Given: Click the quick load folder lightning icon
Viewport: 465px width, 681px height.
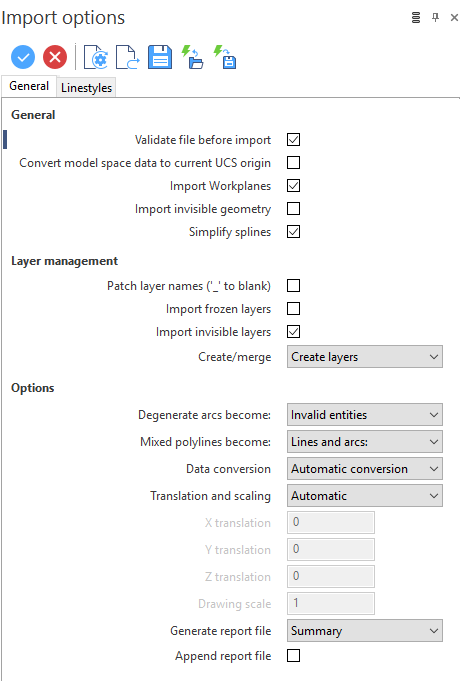Looking at the screenshot, I should point(192,57).
